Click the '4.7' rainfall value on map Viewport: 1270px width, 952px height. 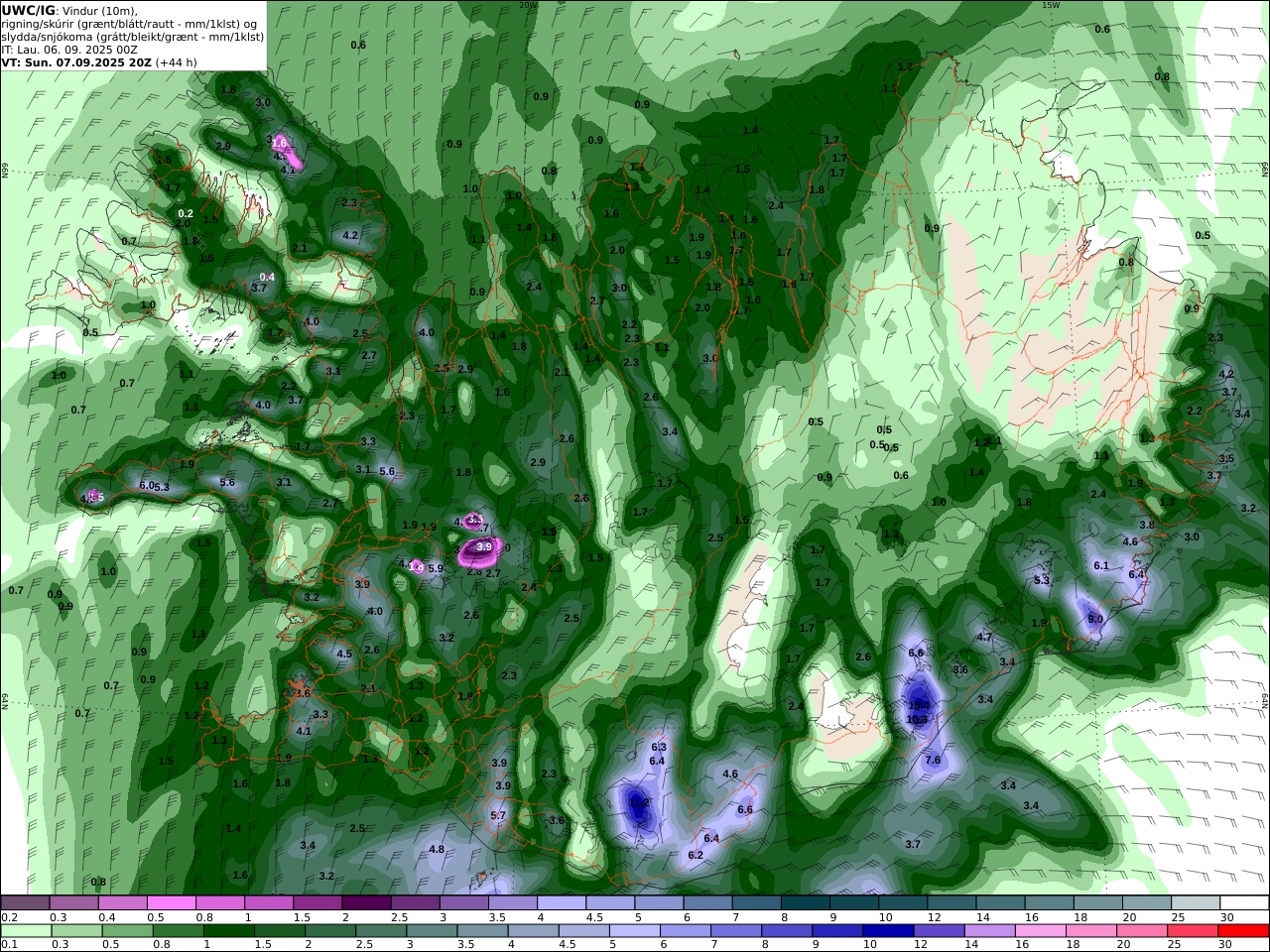click(984, 638)
